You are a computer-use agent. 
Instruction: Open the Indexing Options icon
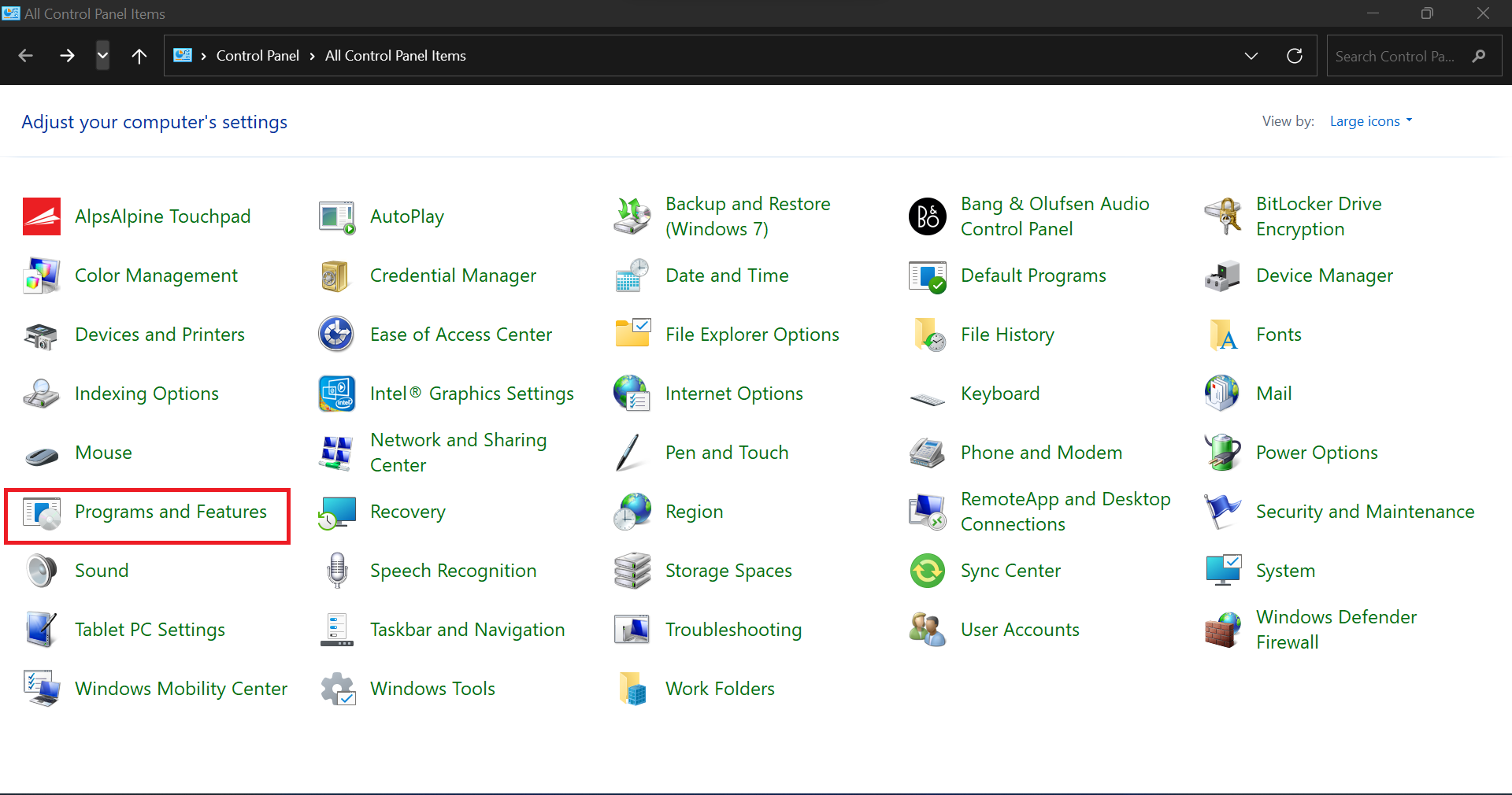[42, 394]
